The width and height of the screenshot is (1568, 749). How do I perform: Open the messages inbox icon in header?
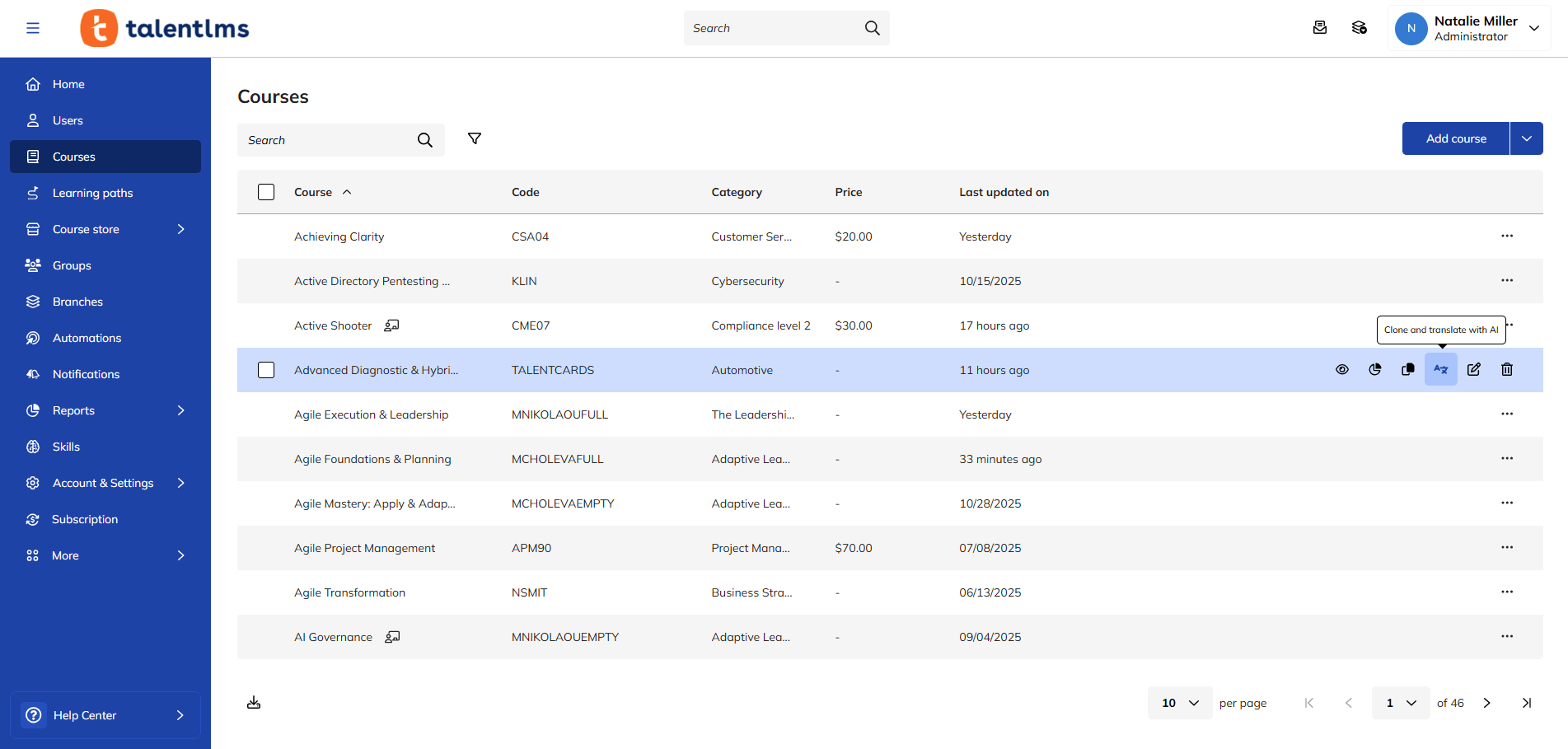pos(1319,28)
